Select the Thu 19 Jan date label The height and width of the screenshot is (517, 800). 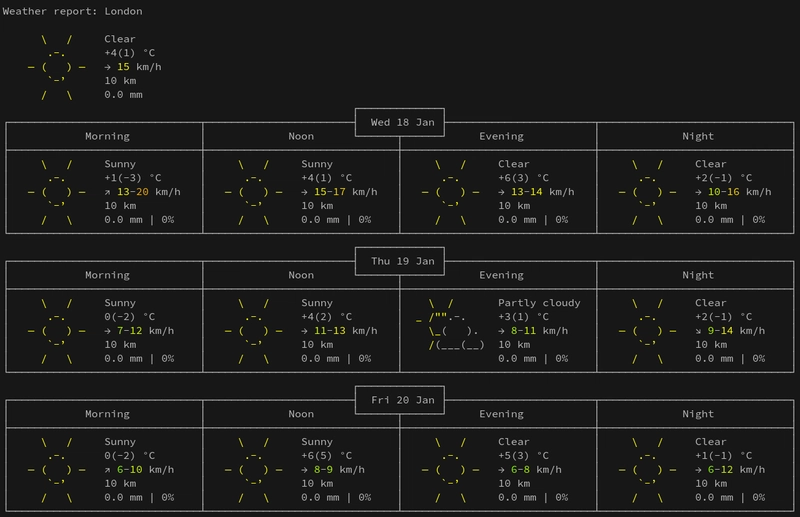(402, 261)
